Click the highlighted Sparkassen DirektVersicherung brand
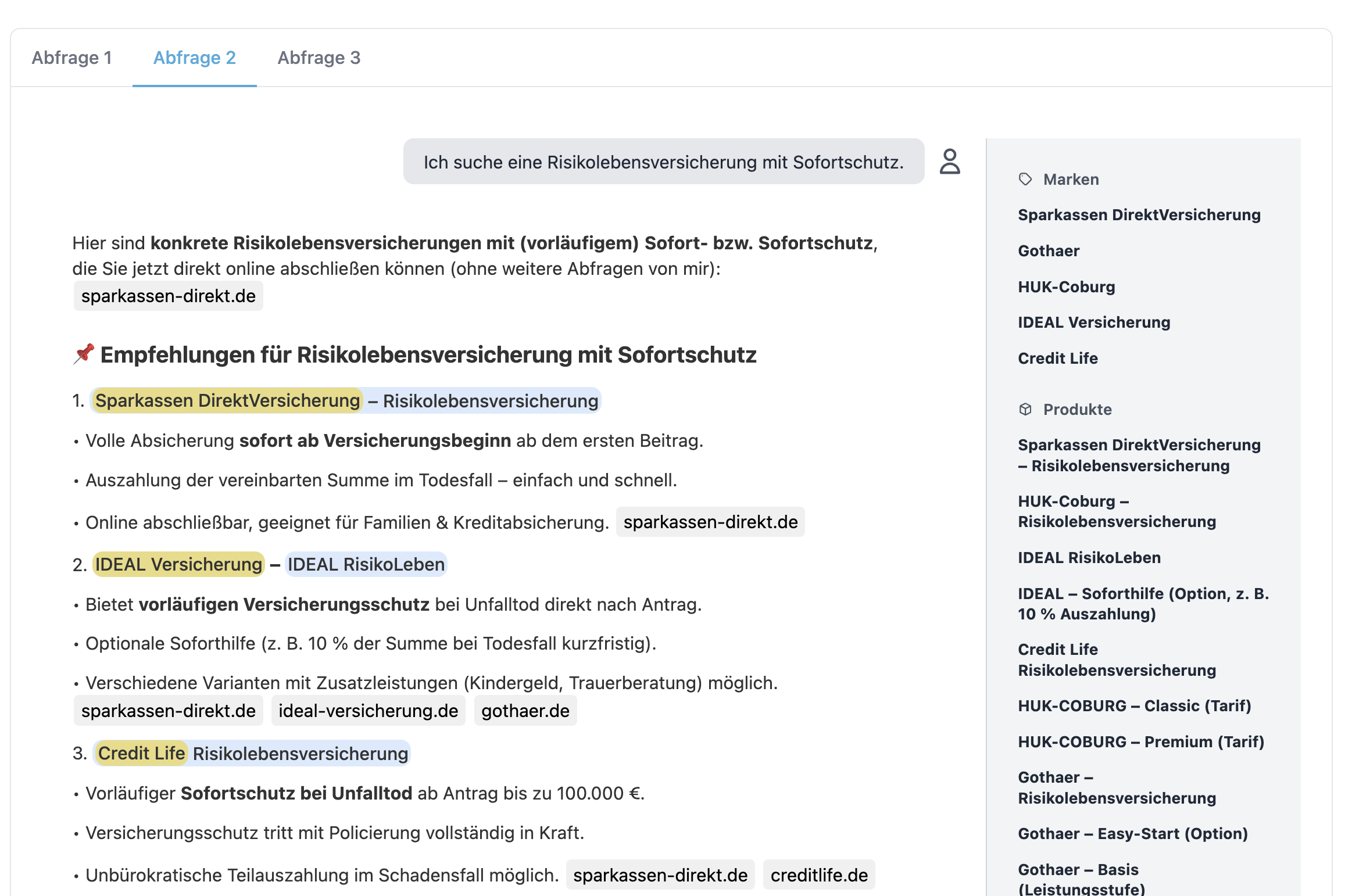This screenshot has width=1345, height=896. (x=227, y=400)
